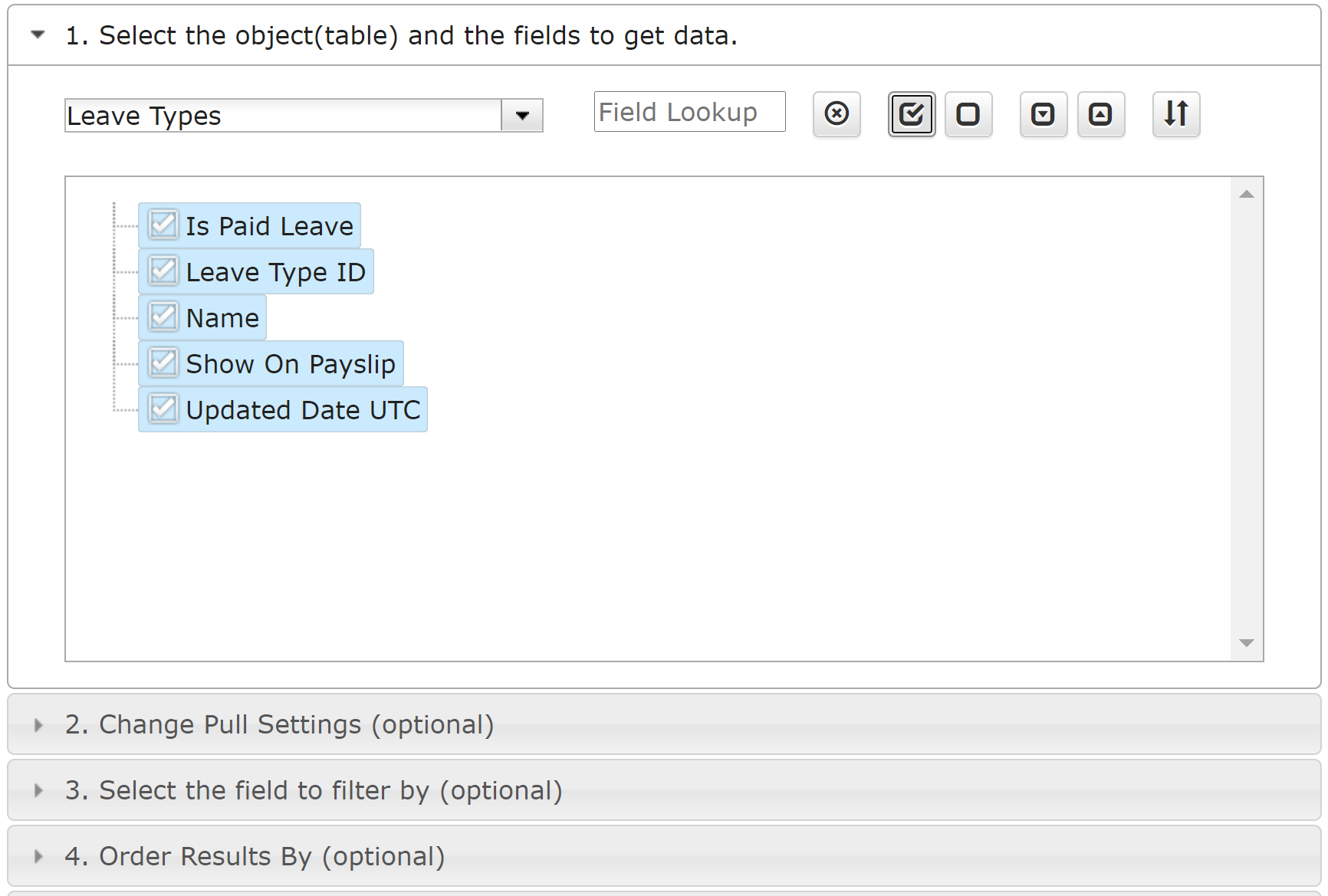Click the Leave Types combo box text
The image size is (1328, 896).
coord(284,116)
